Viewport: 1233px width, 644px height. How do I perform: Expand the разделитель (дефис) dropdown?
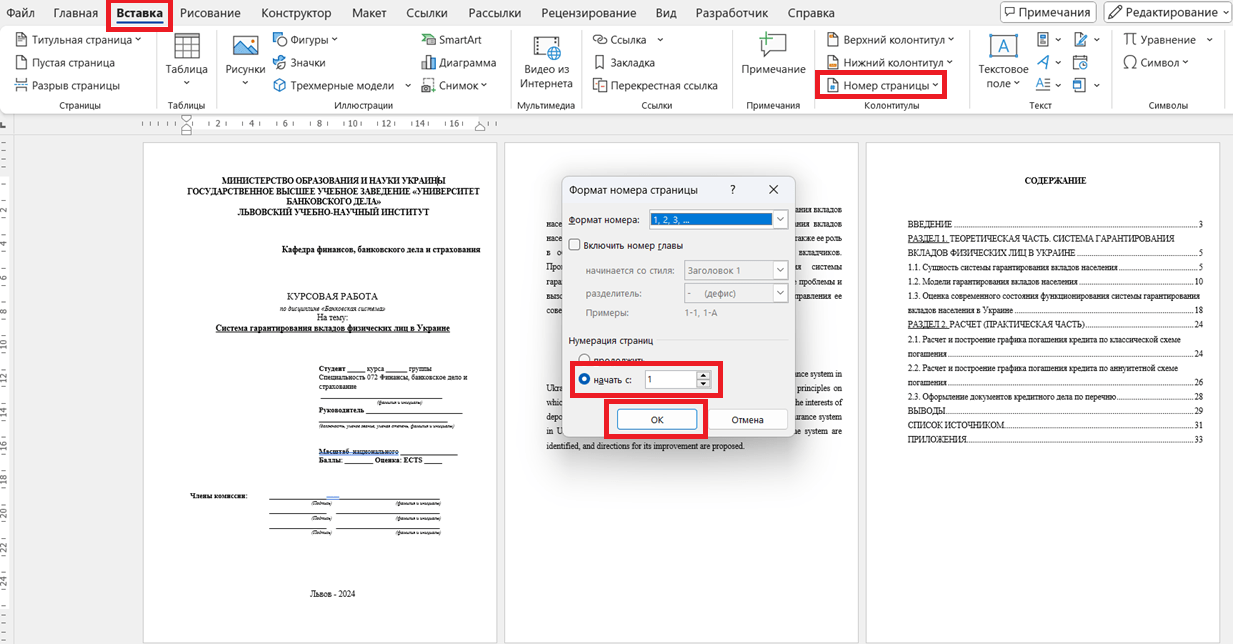780,293
